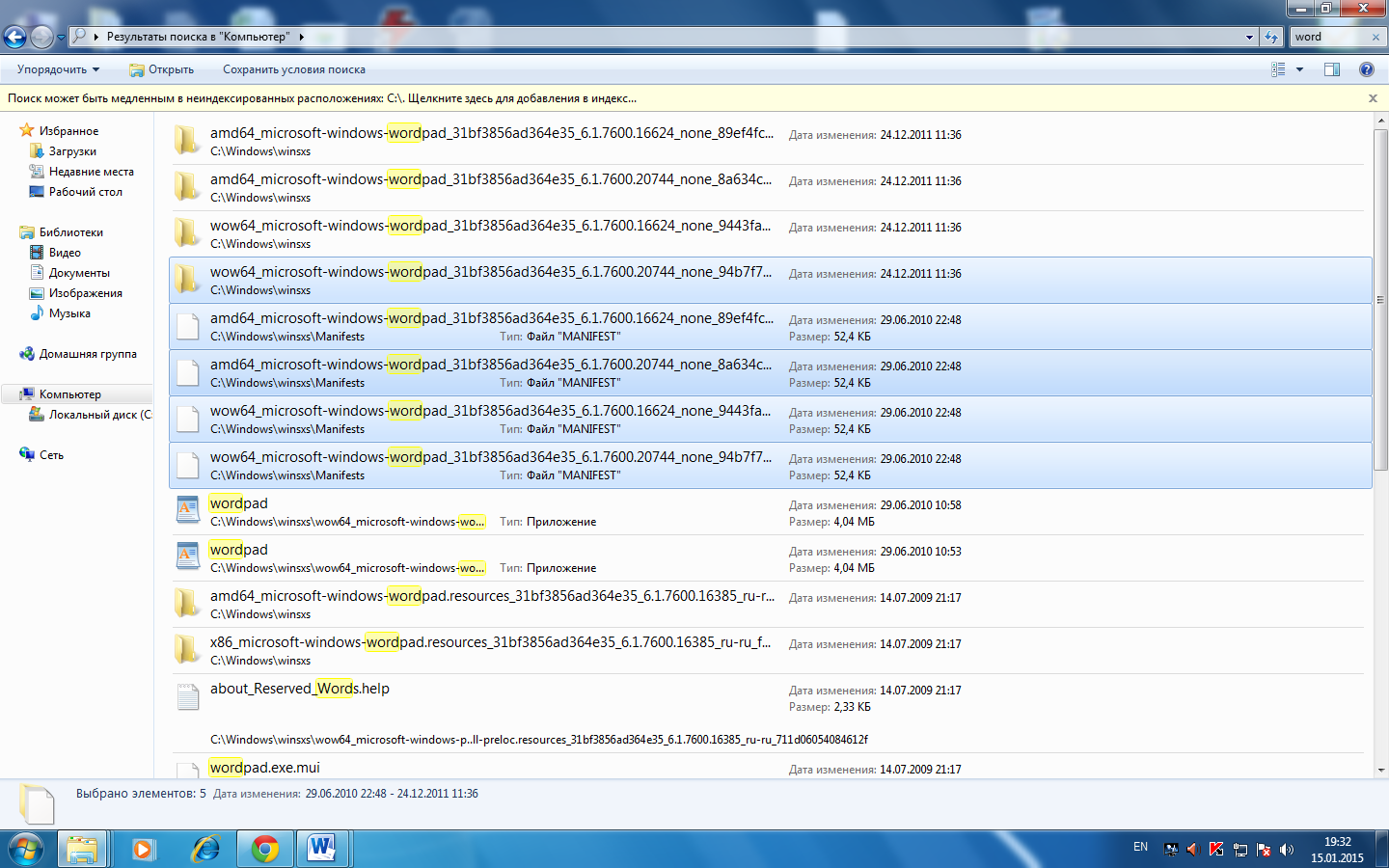This screenshot has height=868, width=1389.
Task: Select folder amd64 wordpad 20744_none_8a634c in winsxs
Action: tap(770, 188)
